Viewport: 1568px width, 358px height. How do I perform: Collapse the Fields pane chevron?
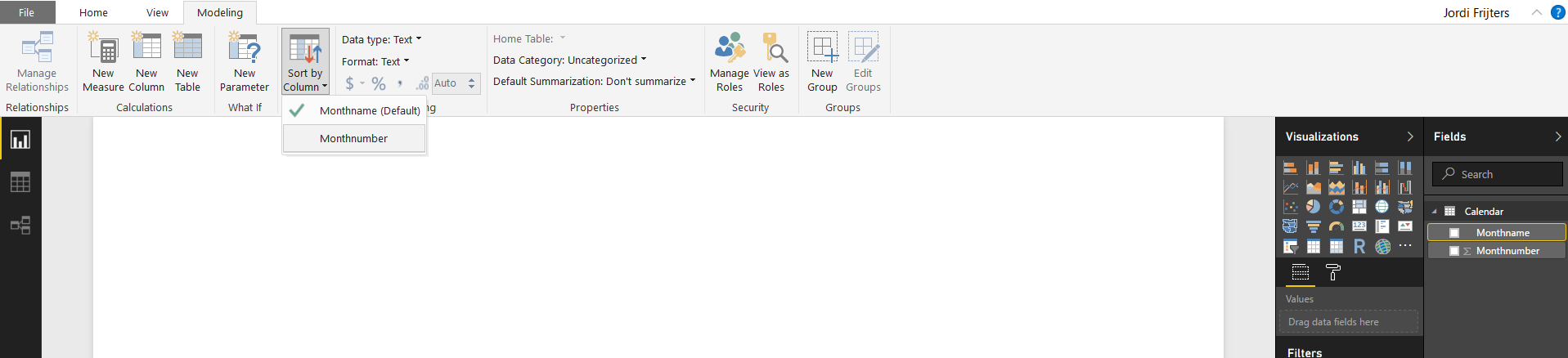1557,136
